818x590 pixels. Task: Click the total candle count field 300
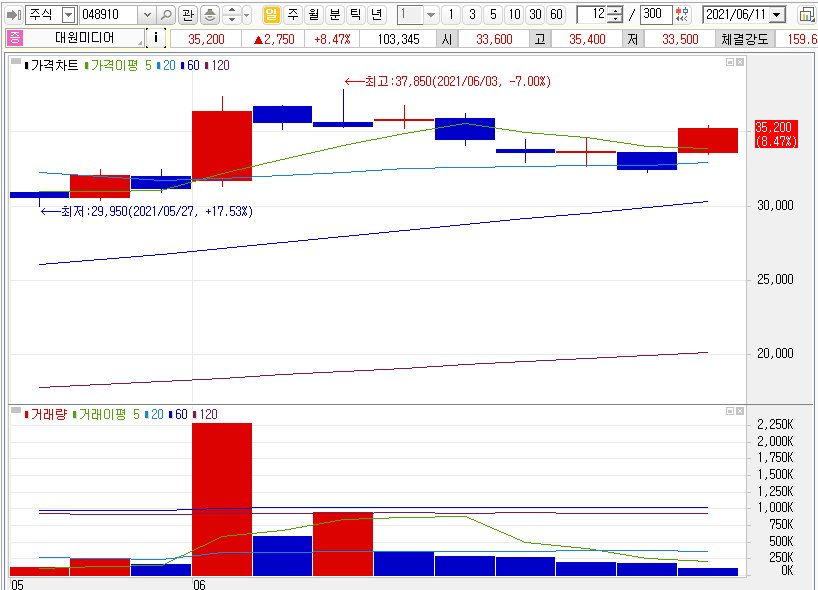[656, 15]
